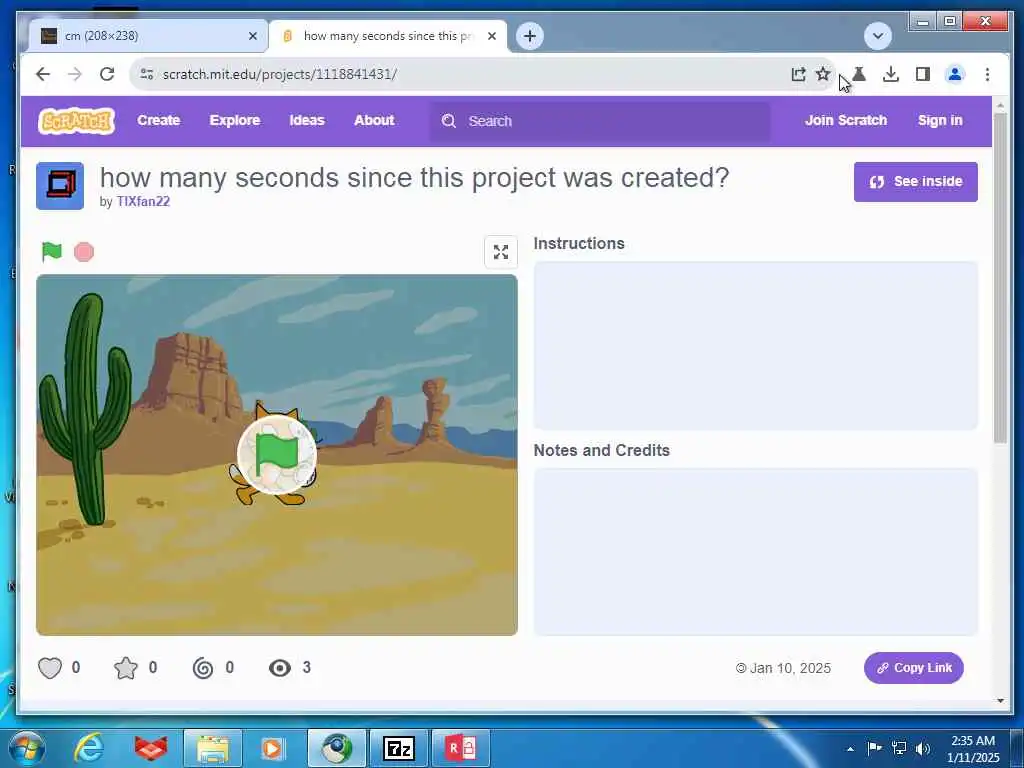
Task: Open the About menu item
Action: pyautogui.click(x=374, y=120)
